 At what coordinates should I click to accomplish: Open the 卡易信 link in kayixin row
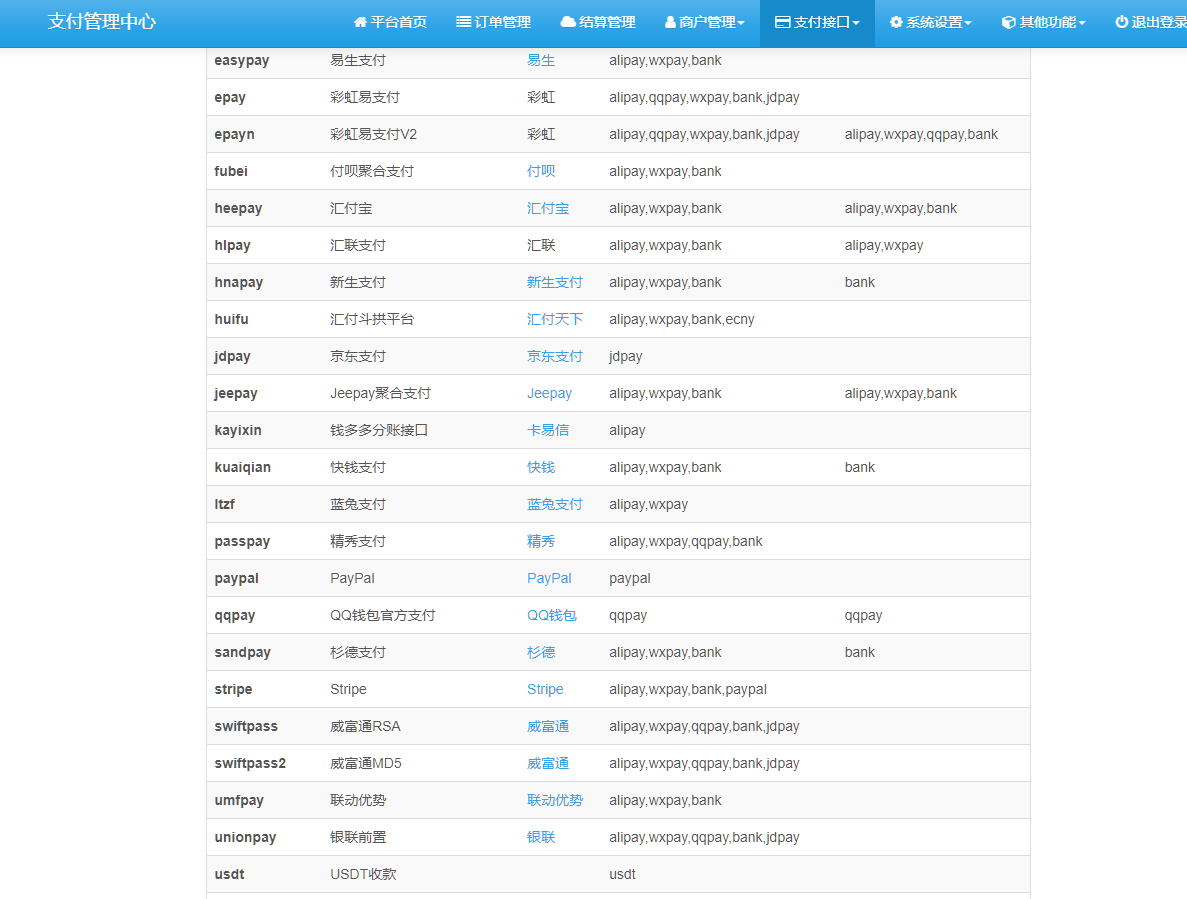click(x=548, y=431)
